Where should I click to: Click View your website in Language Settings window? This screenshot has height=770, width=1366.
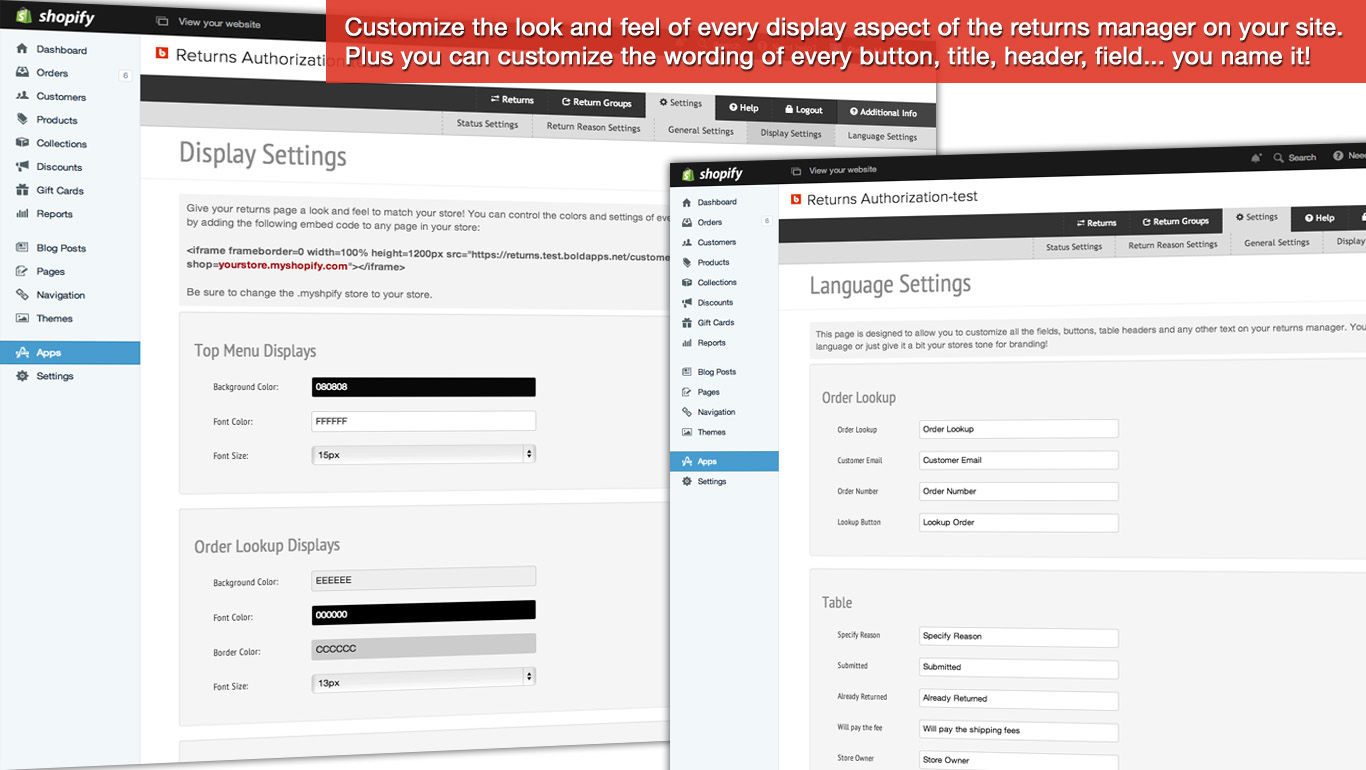(x=834, y=170)
